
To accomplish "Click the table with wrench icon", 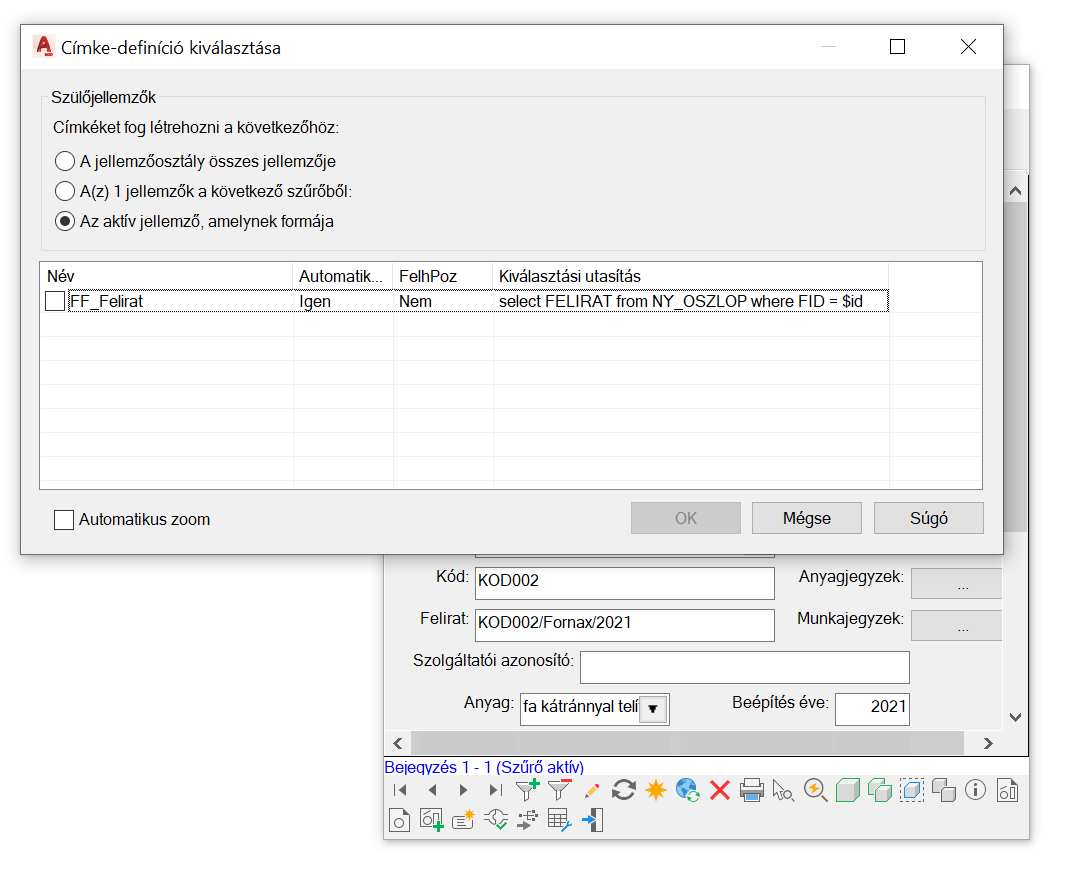I will pos(559,820).
